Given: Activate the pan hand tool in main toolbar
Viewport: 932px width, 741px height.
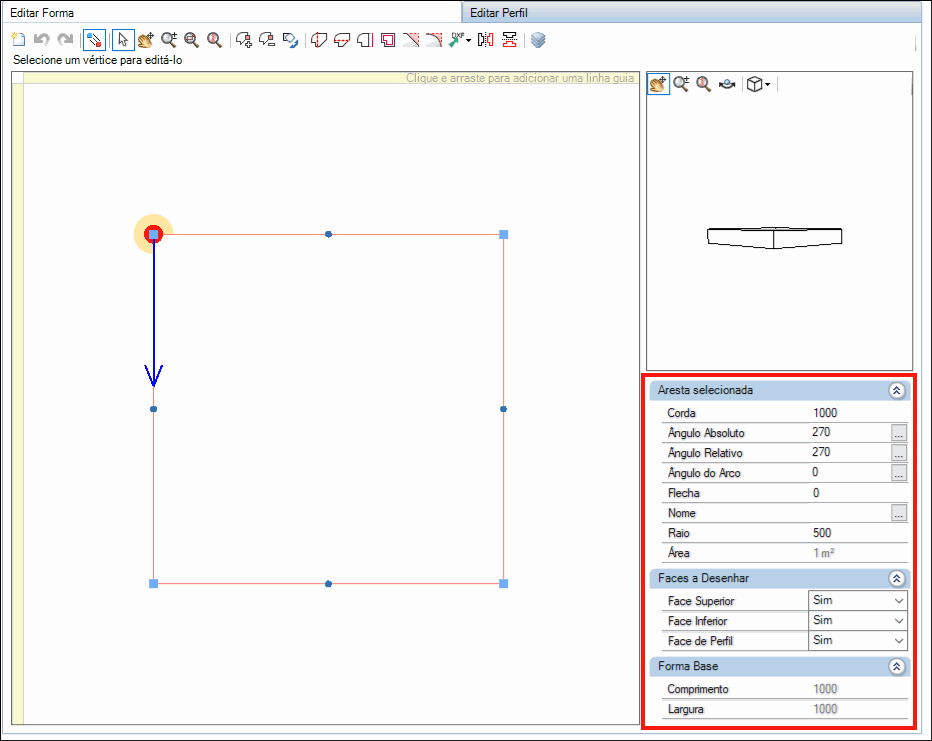Looking at the screenshot, I should (x=146, y=40).
